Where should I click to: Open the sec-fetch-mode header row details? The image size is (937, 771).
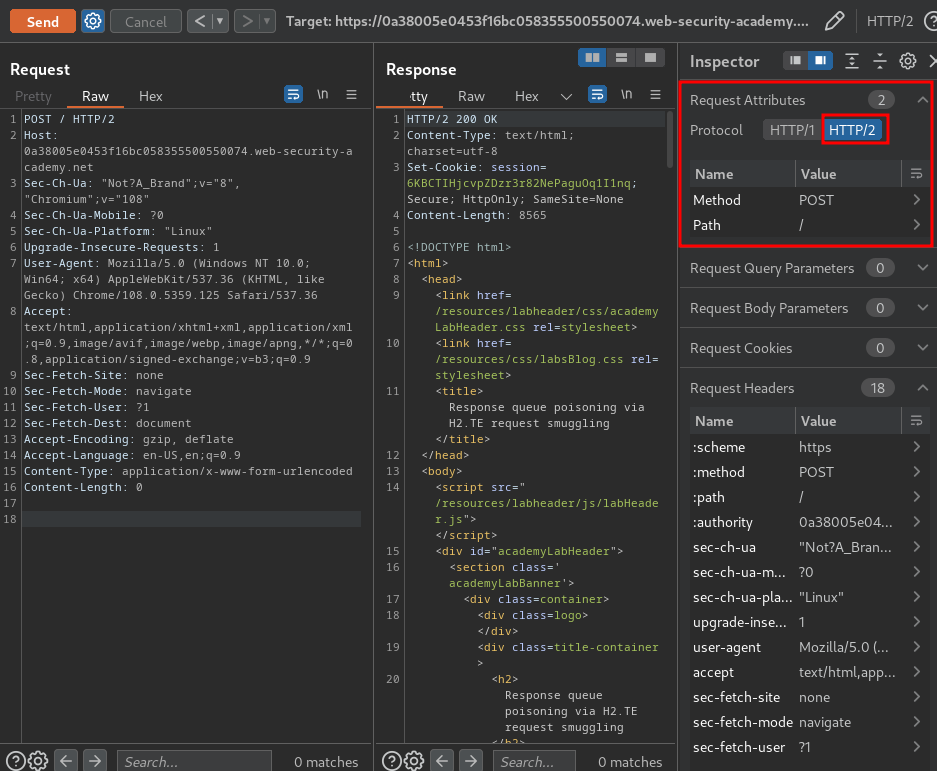point(916,722)
